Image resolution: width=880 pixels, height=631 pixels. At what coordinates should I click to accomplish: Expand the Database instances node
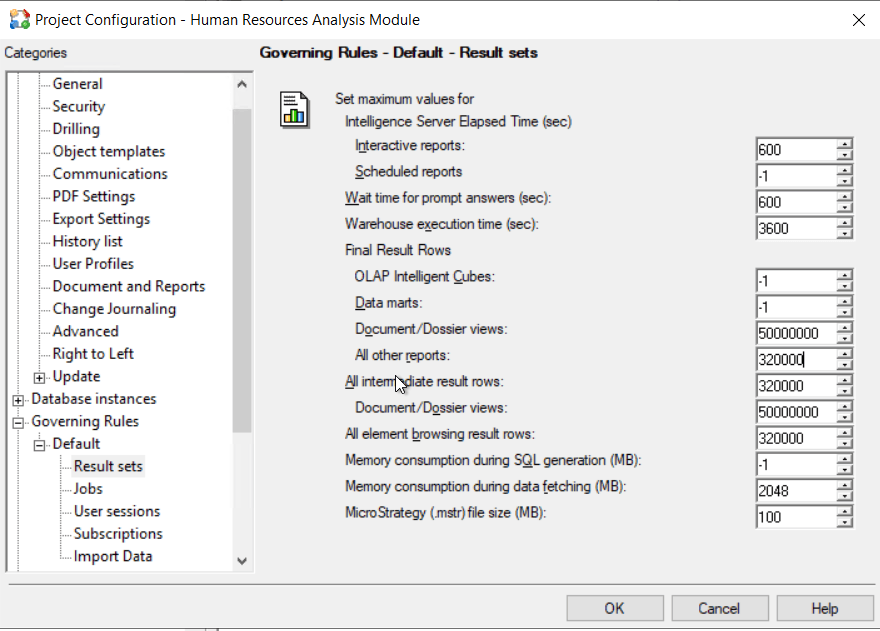pos(19,399)
